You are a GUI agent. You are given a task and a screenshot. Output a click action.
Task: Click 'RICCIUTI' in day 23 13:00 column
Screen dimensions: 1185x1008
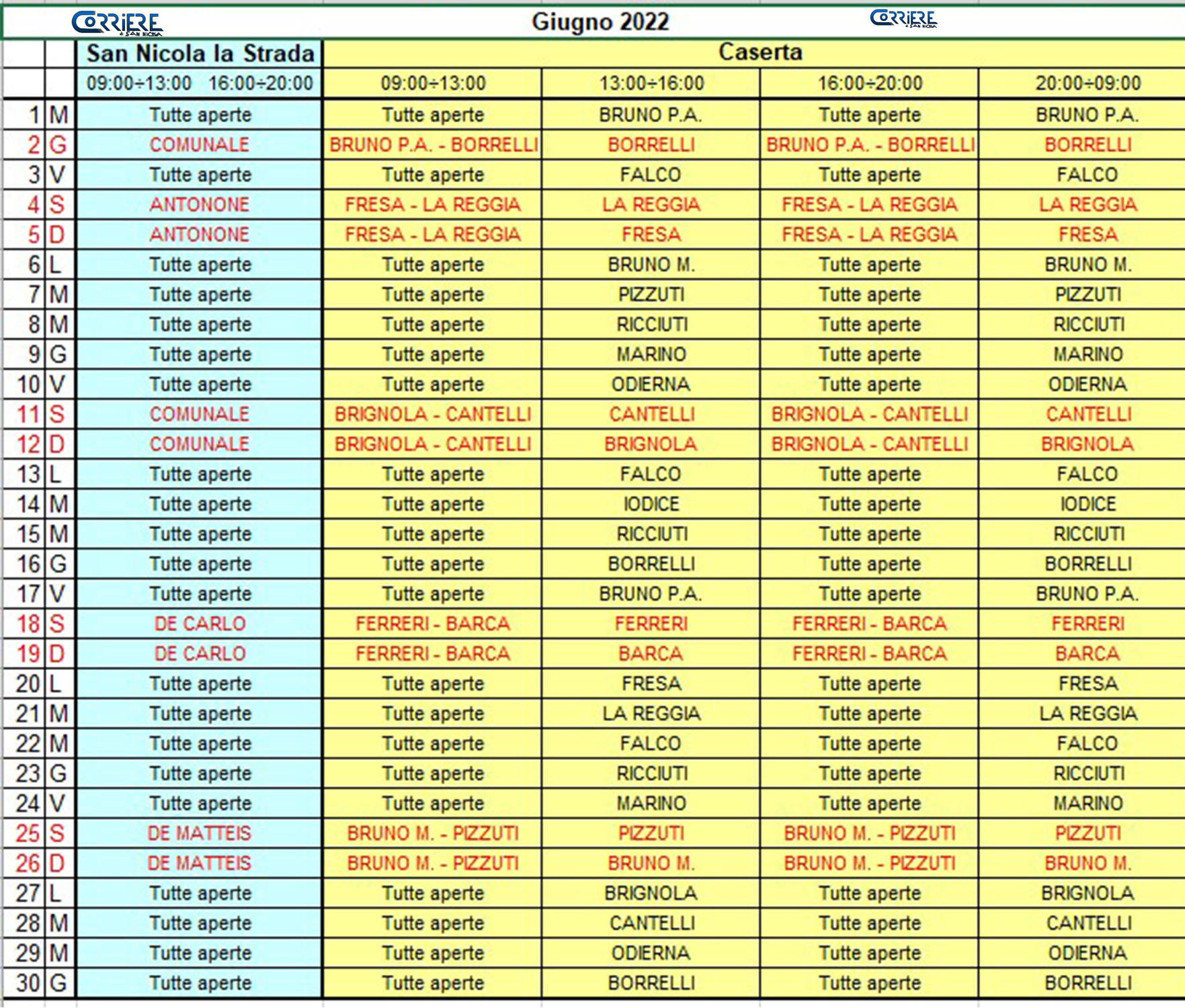coord(652,773)
